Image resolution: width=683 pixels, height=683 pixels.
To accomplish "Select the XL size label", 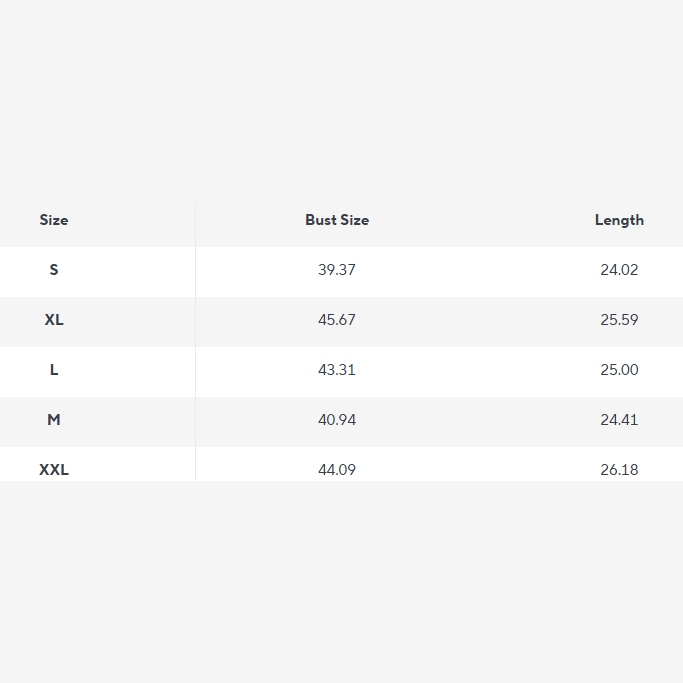I will (54, 320).
